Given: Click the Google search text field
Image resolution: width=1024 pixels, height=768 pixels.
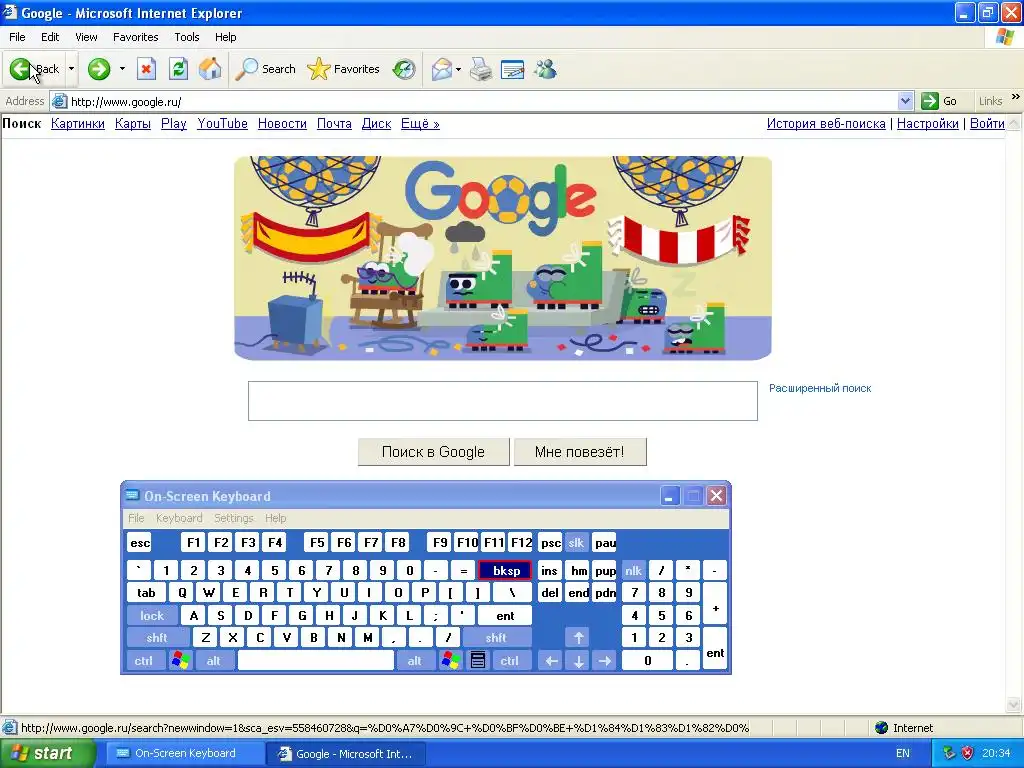Looking at the screenshot, I should pos(503,401).
